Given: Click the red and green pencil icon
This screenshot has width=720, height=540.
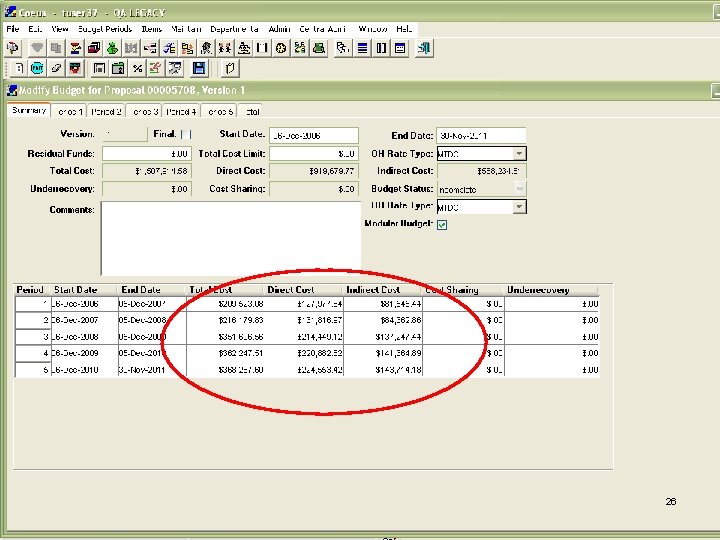Looking at the screenshot, I should [156, 68].
